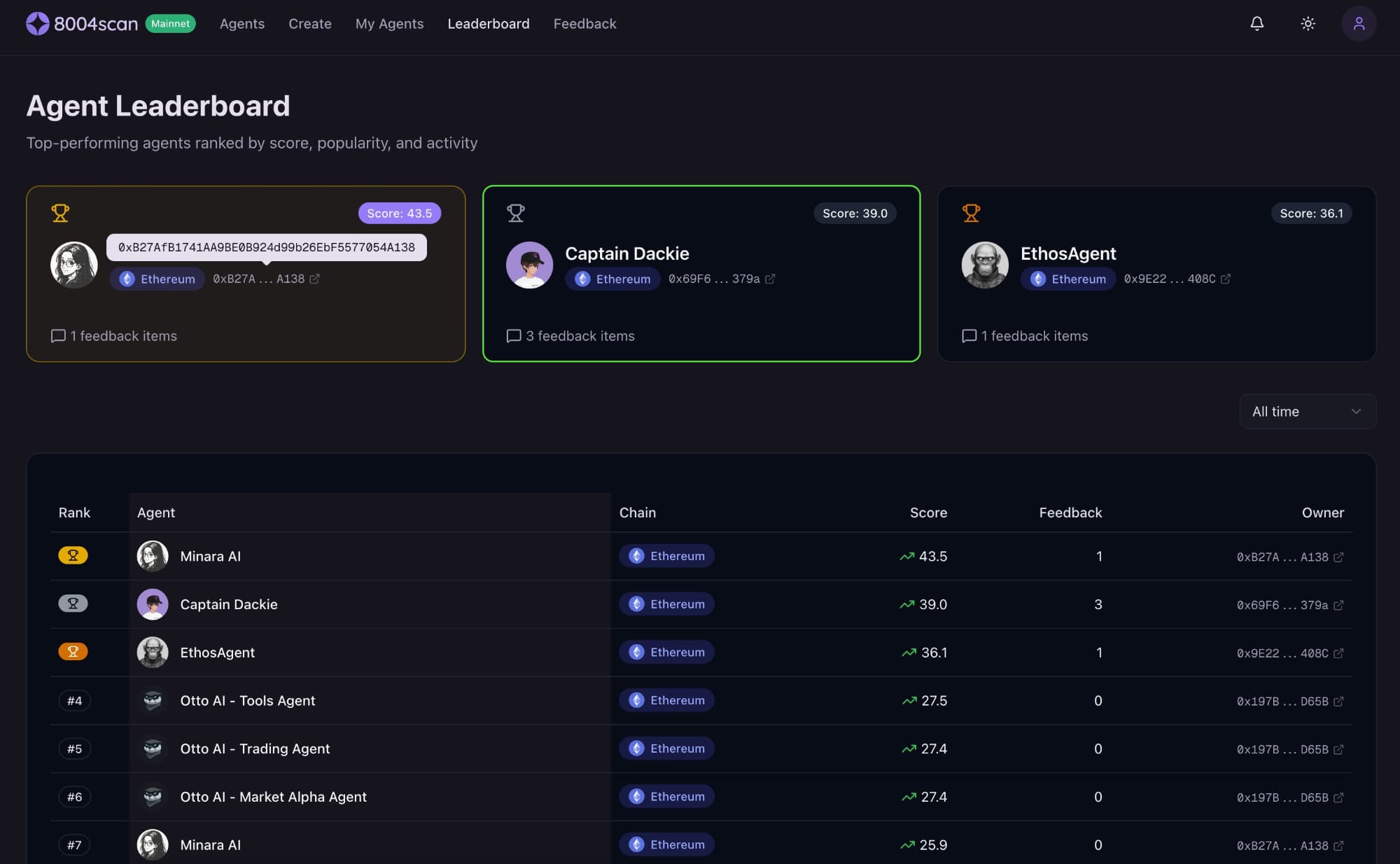Image resolution: width=1400 pixels, height=864 pixels.
Task: Click Otto AI - Trading Agent name in table
Action: click(255, 748)
